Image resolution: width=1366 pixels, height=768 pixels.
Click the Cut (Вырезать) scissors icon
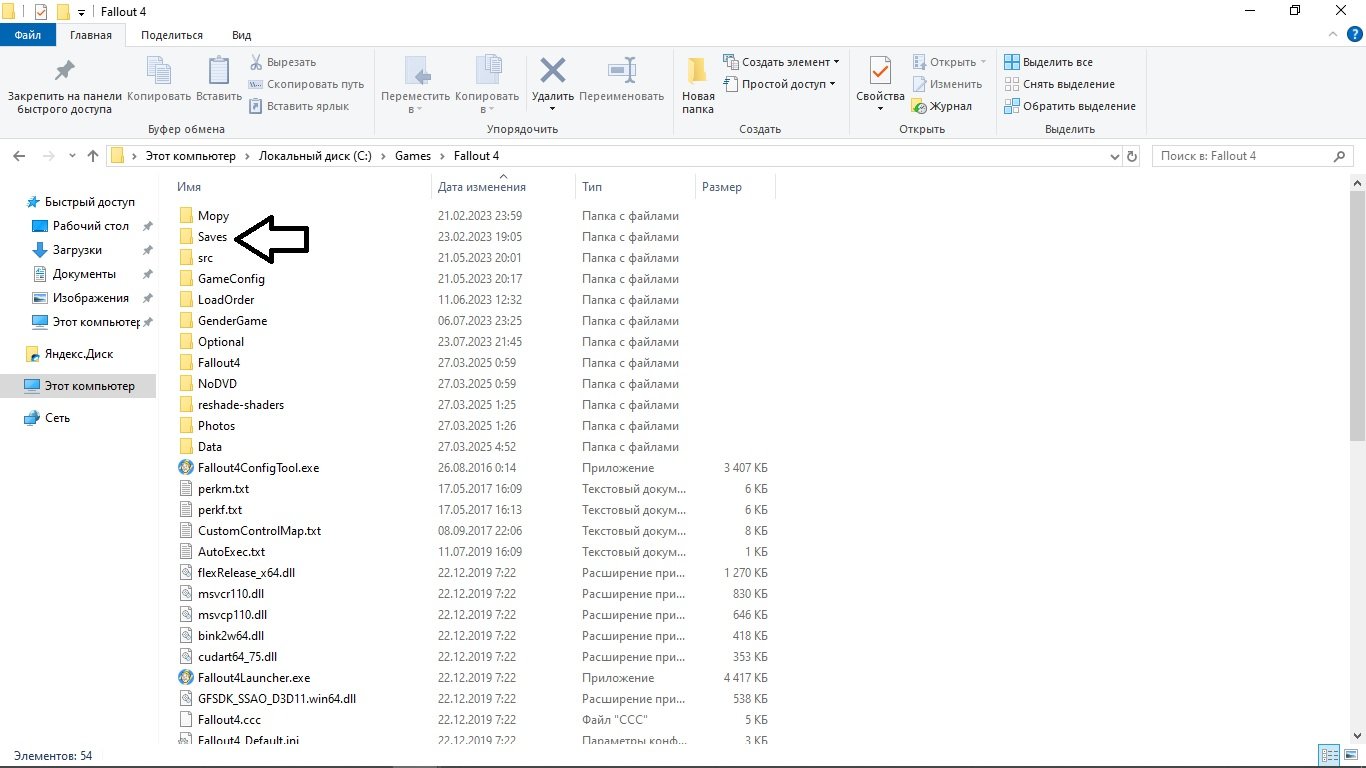pos(256,62)
